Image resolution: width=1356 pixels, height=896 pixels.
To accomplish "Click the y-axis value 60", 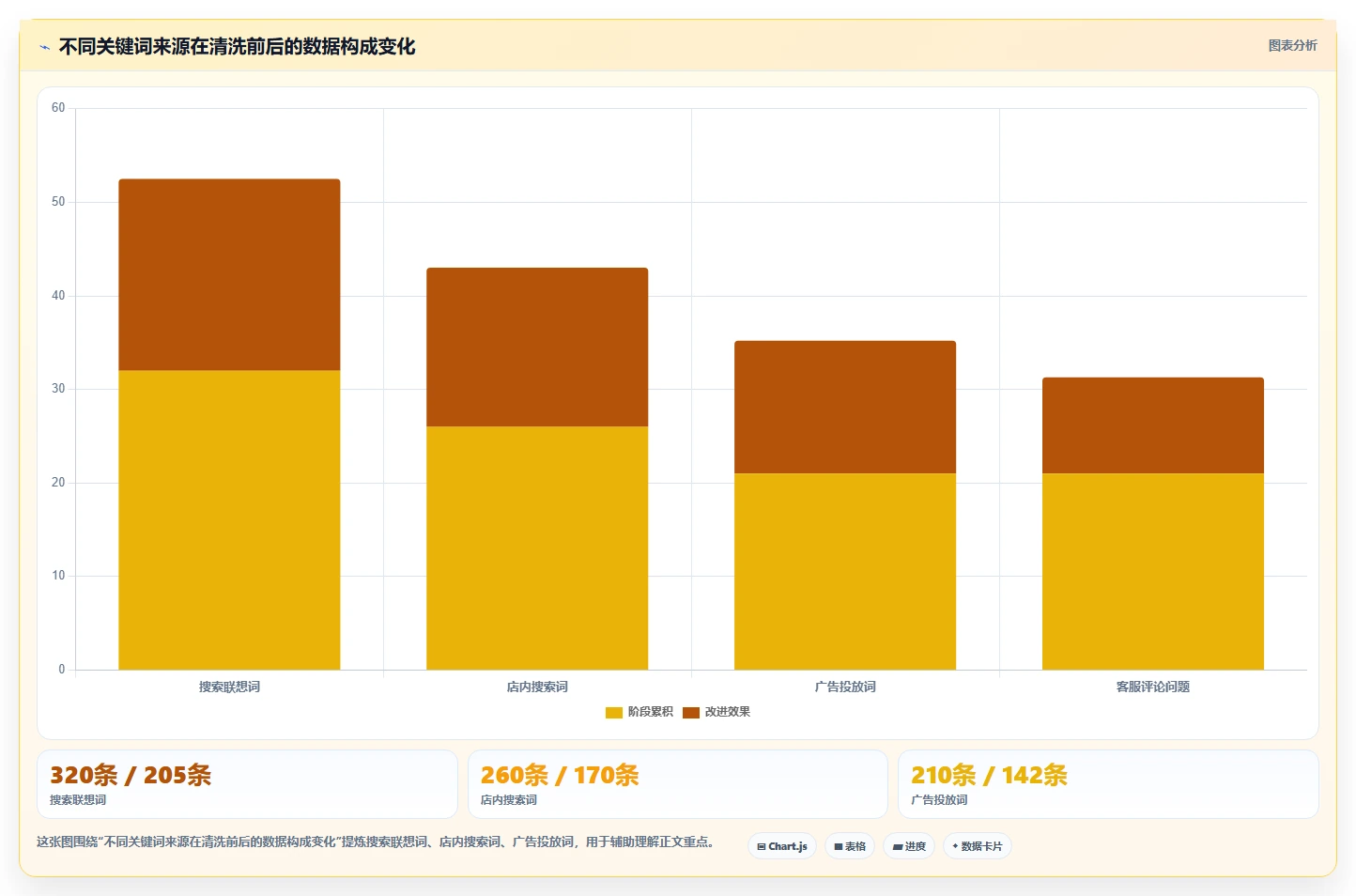I will tap(58, 108).
